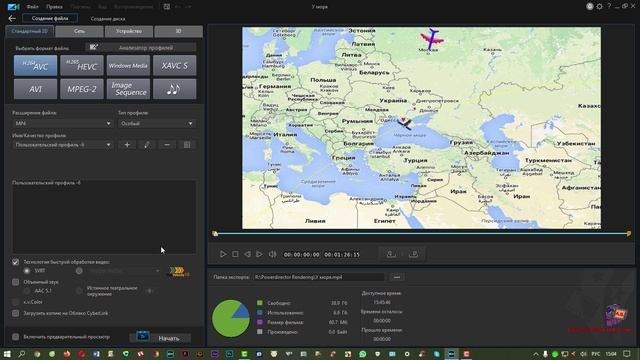Open the settings gear in title bar
Image resolution: width=640 pixels, height=360 pixels.
click(599, 7)
